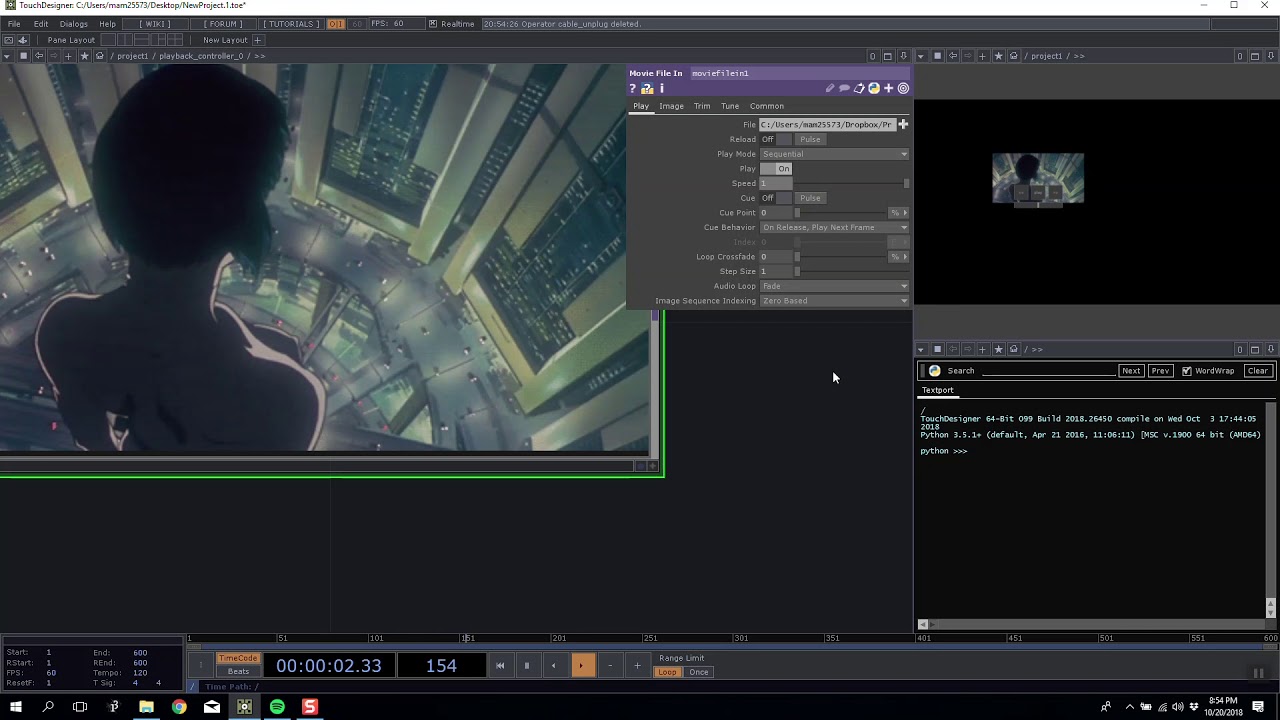This screenshot has width=1280, height=720.
Task: Click the plus icon in the parameter dialog header
Action: coord(888,88)
